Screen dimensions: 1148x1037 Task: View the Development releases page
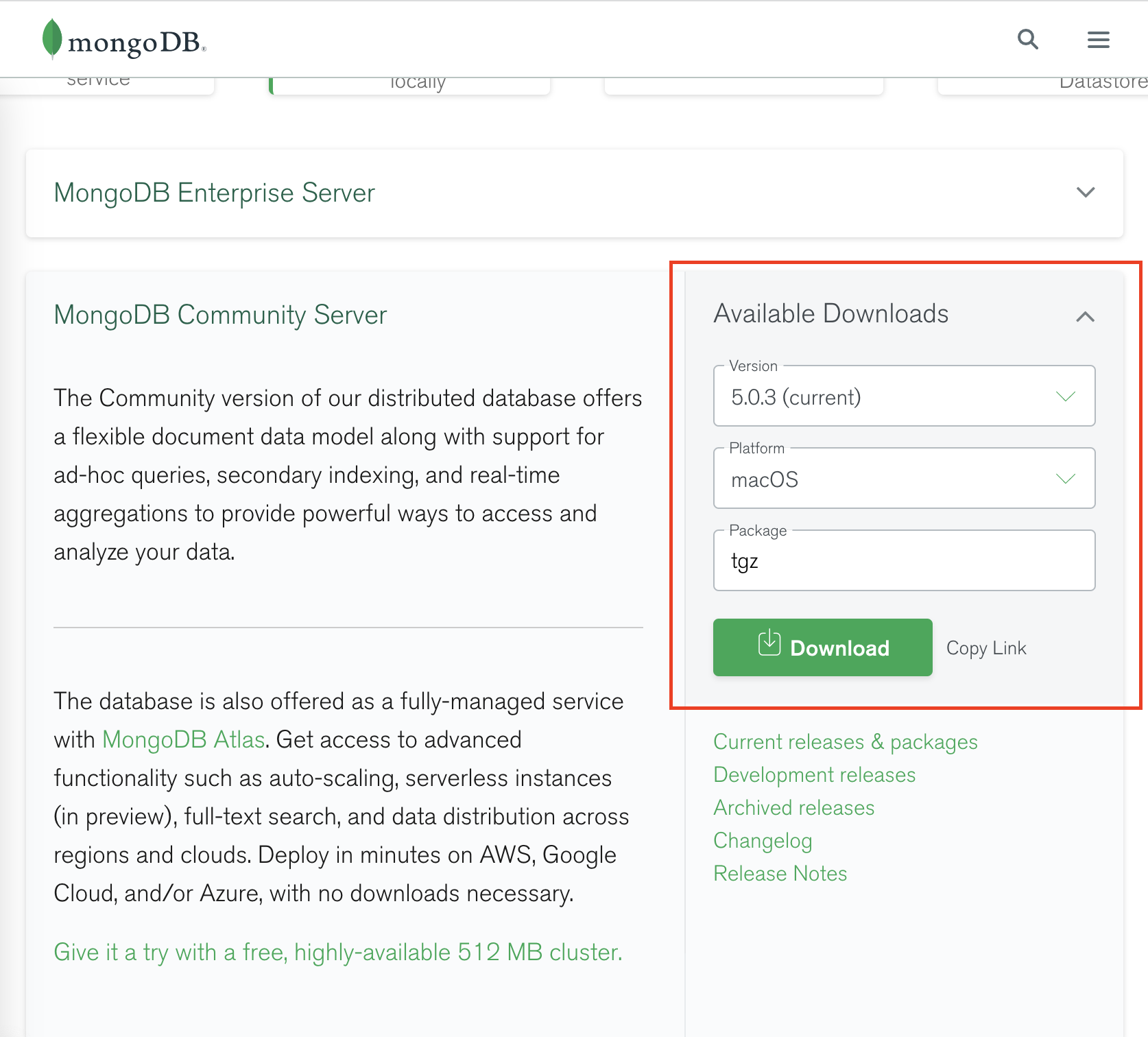tap(814, 774)
